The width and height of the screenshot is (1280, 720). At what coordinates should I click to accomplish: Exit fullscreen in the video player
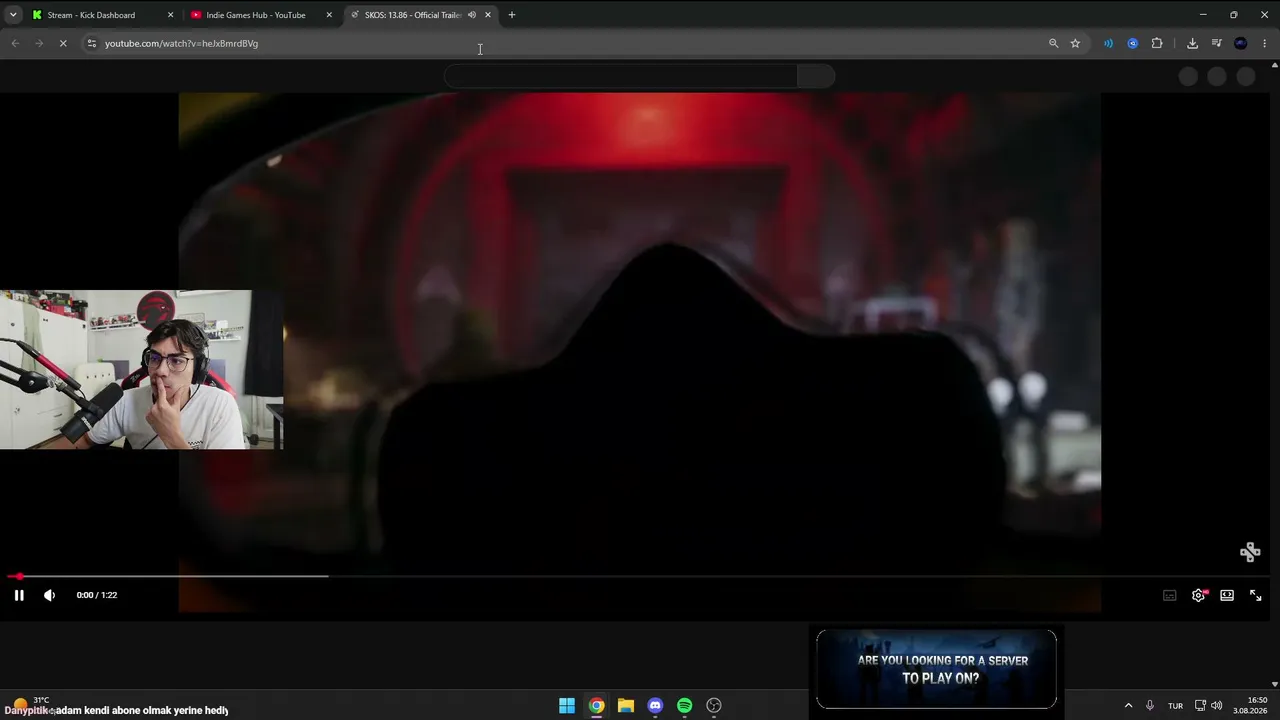pos(1256,595)
